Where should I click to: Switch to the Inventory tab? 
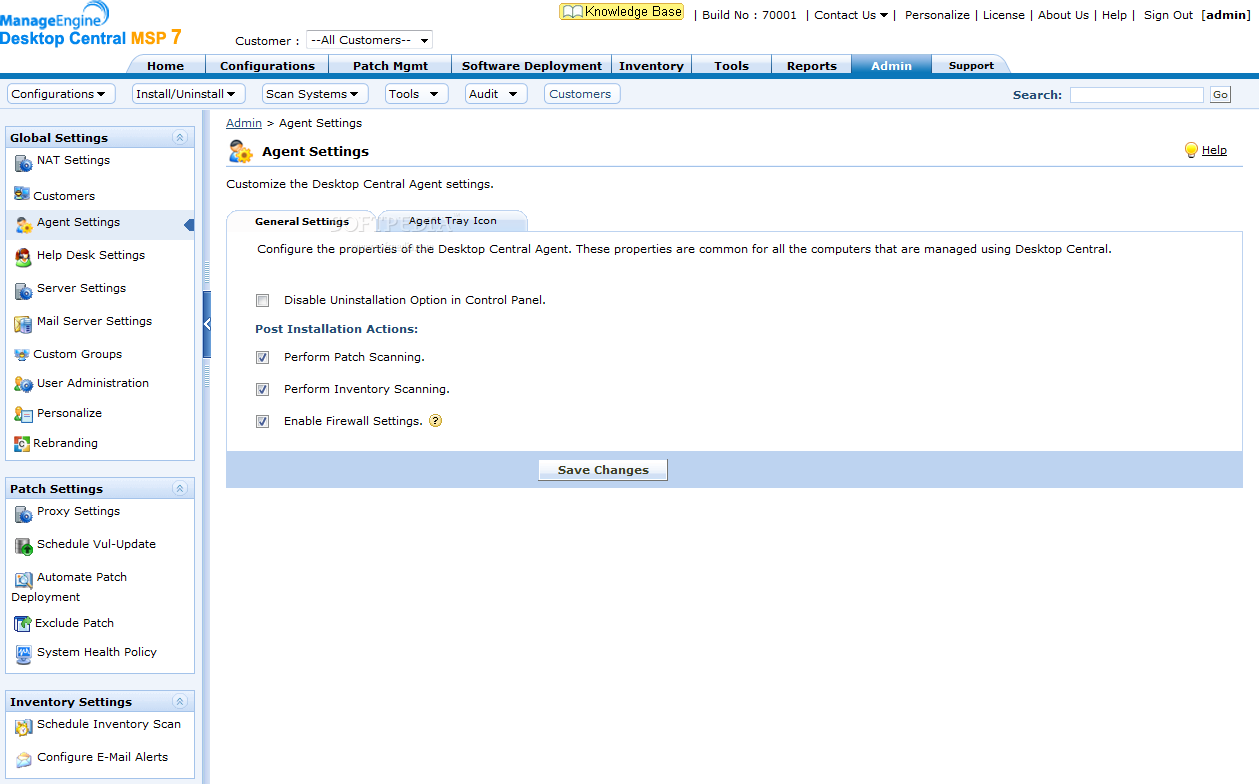point(651,66)
